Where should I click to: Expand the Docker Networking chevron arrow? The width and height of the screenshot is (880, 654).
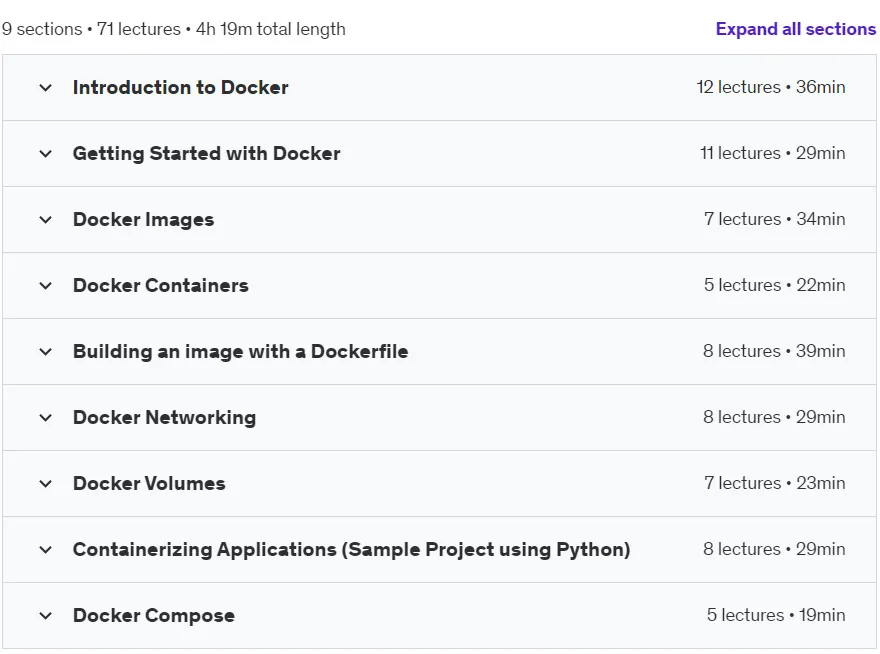click(x=45, y=418)
